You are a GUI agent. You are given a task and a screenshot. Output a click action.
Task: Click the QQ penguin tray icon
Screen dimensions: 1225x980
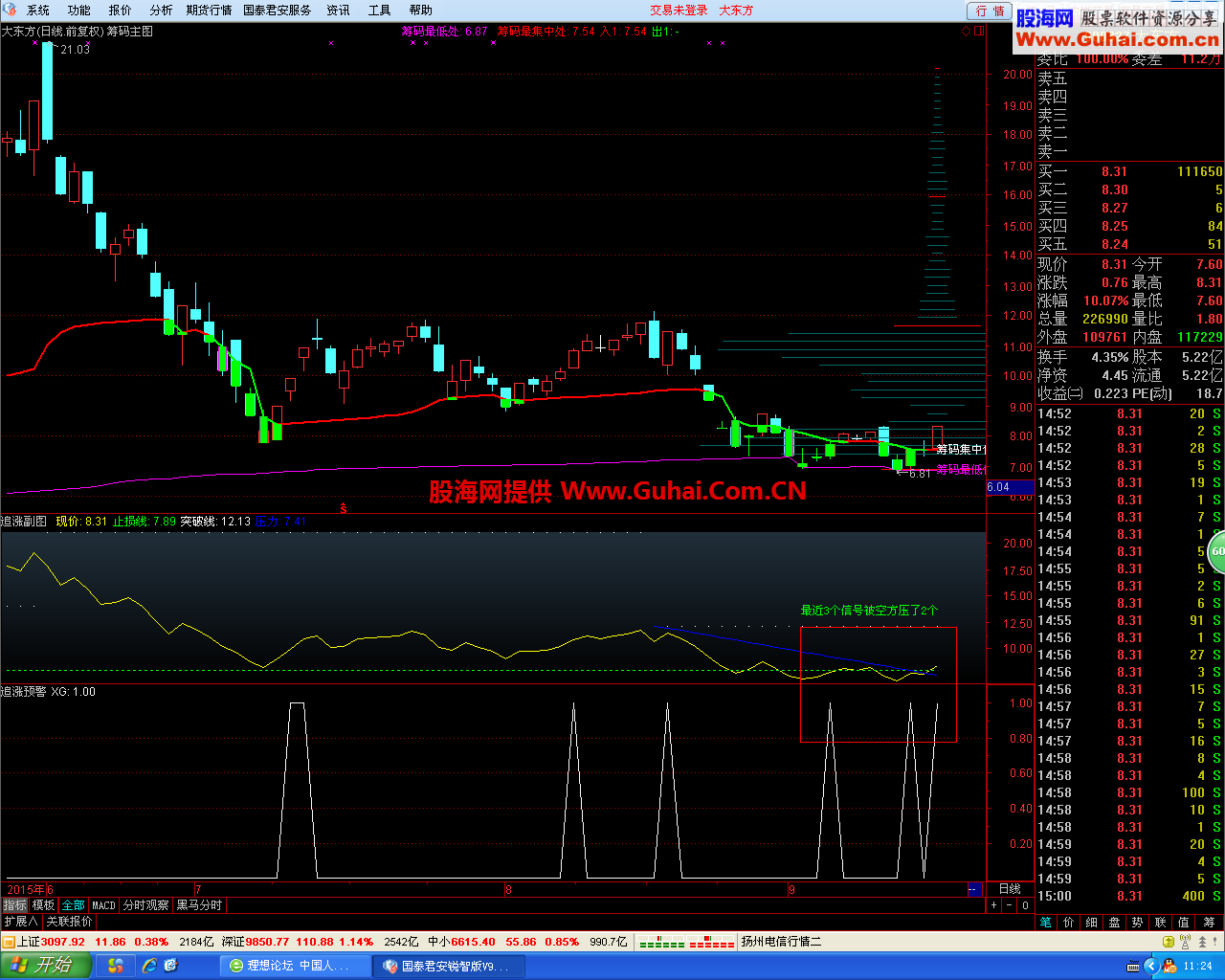coord(1169,966)
